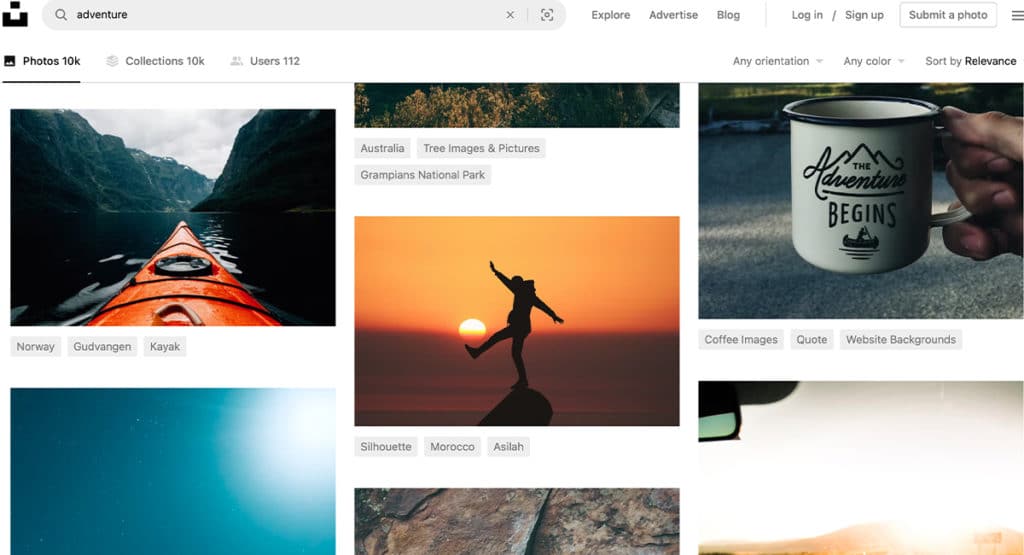The height and width of the screenshot is (555, 1024).
Task: Open the forest treetops photo
Action: (517, 105)
